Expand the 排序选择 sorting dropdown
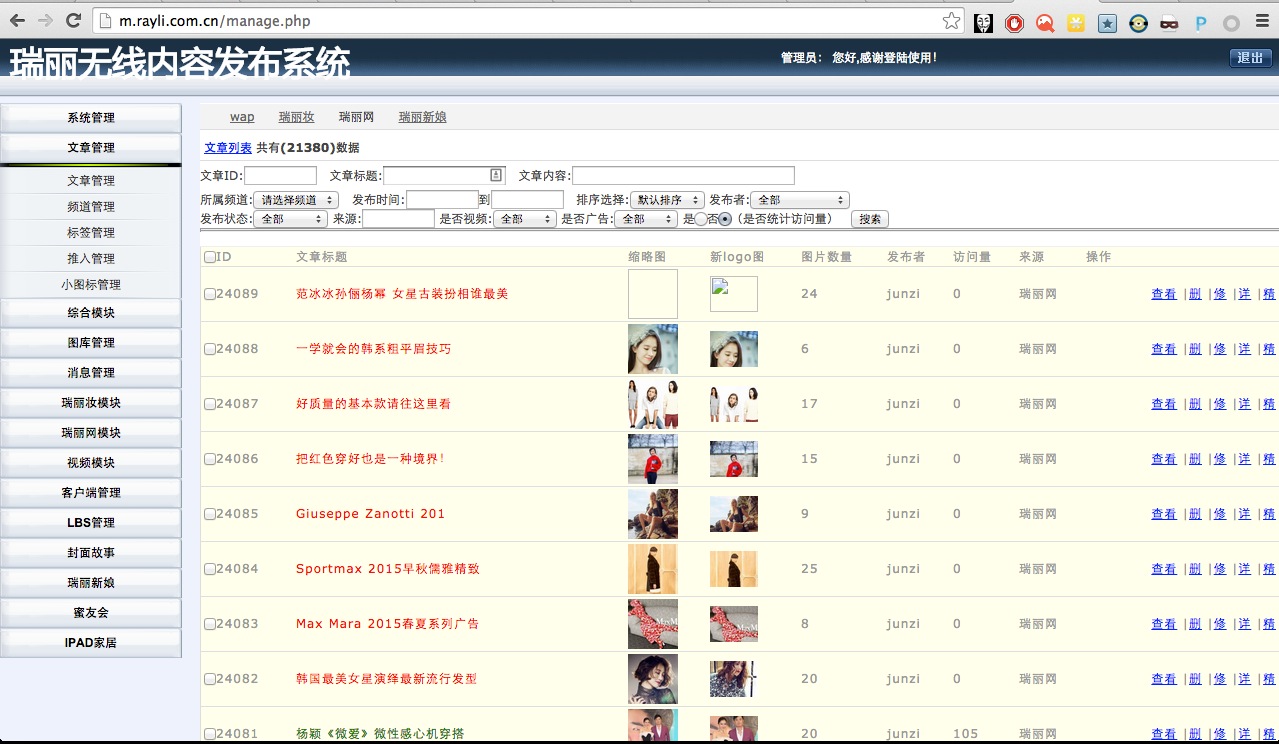Screen dimensions: 1279x744 click(667, 200)
